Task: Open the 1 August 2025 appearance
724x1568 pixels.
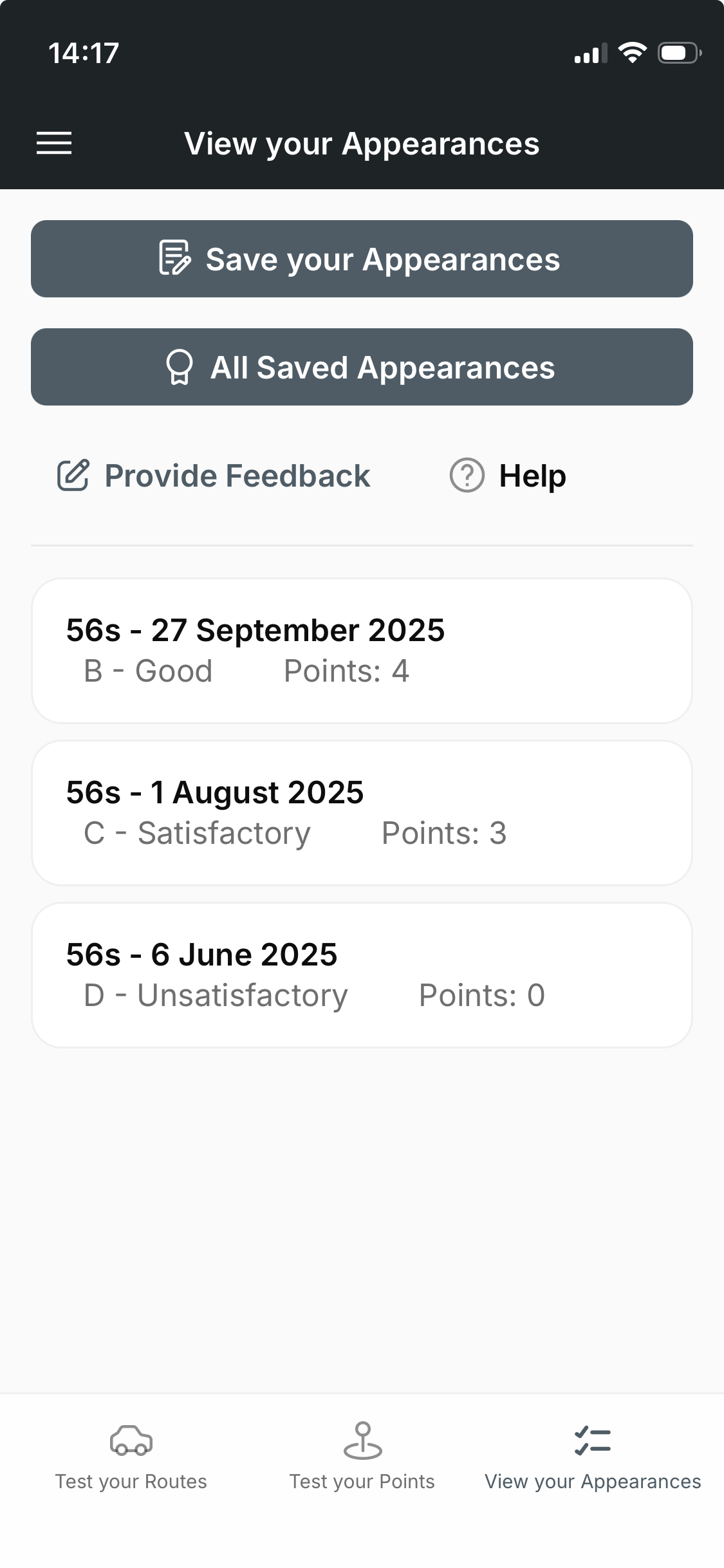Action: pos(362,813)
